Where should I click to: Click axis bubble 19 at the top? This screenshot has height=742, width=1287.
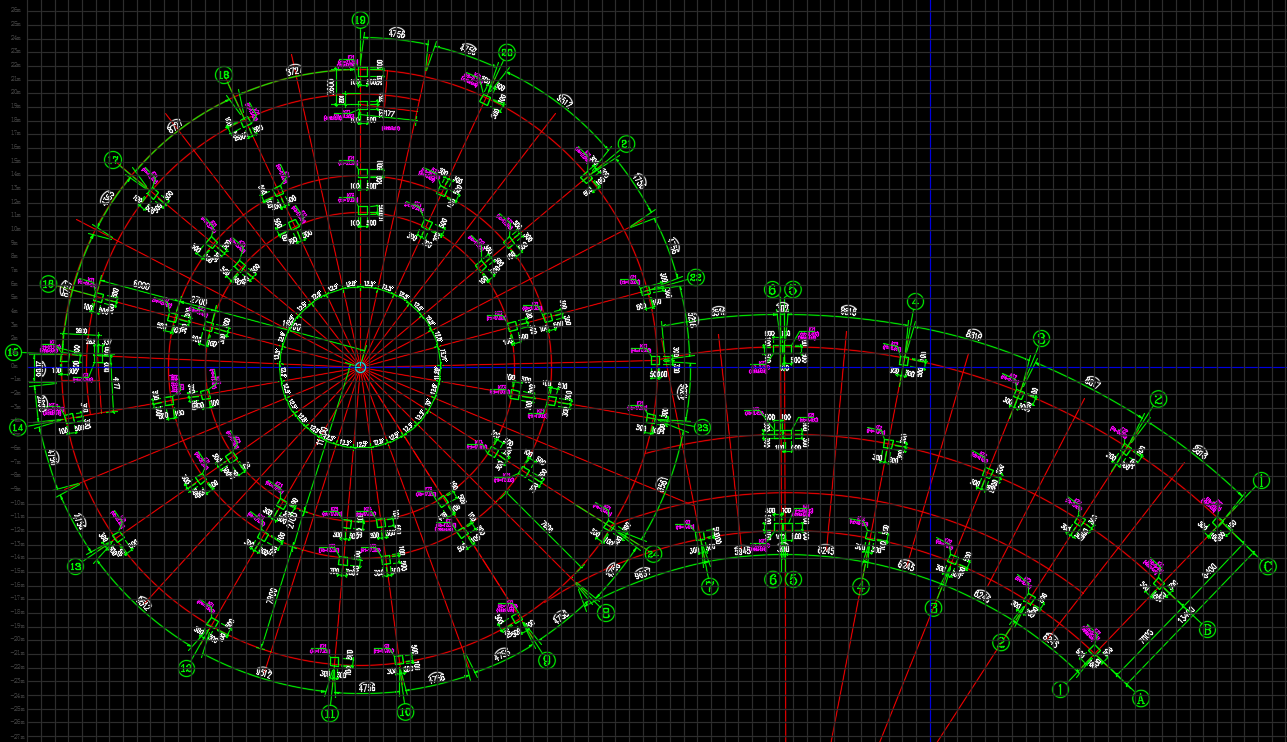click(360, 20)
